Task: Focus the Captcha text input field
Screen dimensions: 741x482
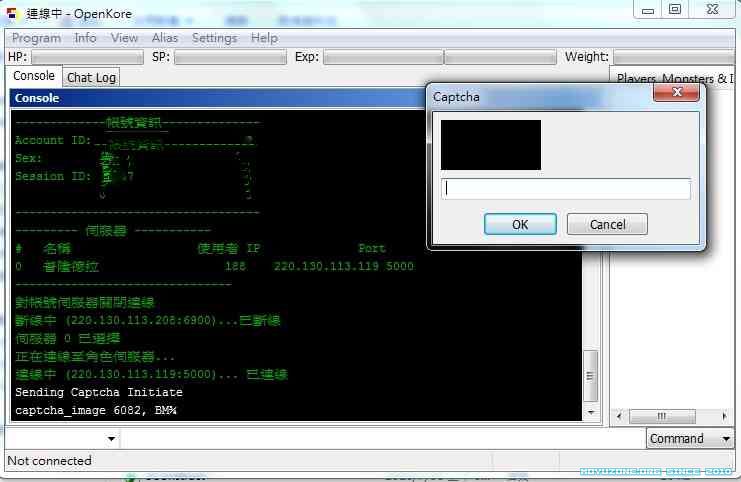Action: click(565, 188)
